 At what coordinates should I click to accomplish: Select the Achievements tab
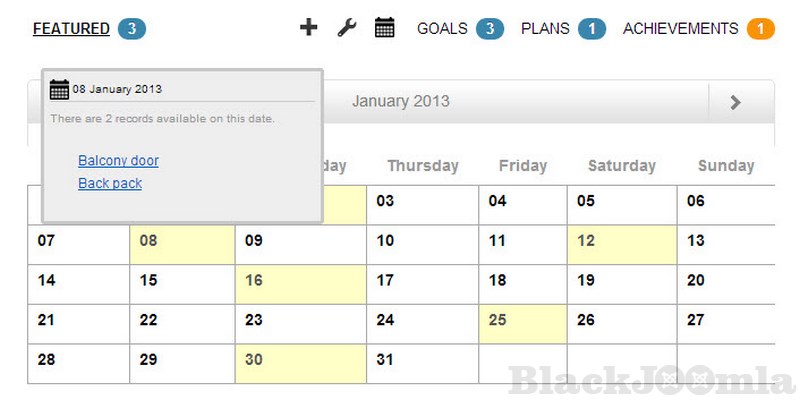tap(680, 29)
